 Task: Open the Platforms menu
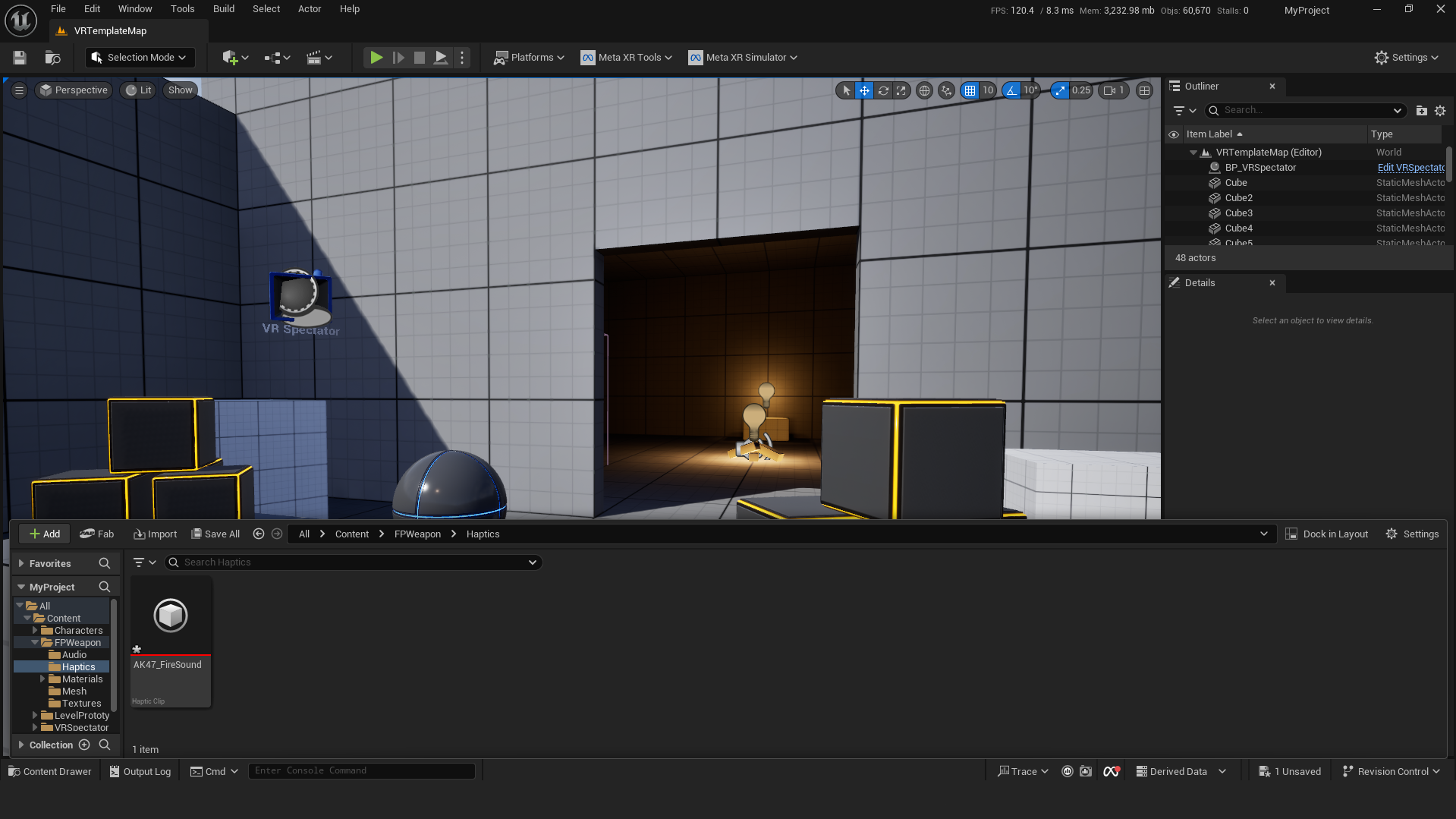529,58
